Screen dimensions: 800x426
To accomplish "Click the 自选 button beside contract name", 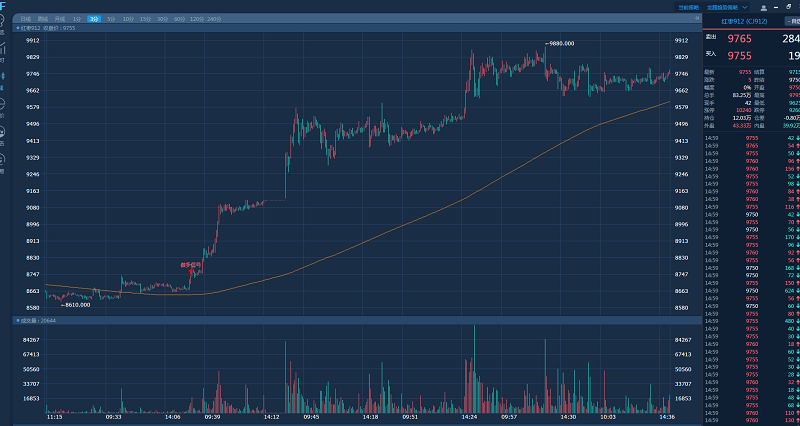I will 793,19.
